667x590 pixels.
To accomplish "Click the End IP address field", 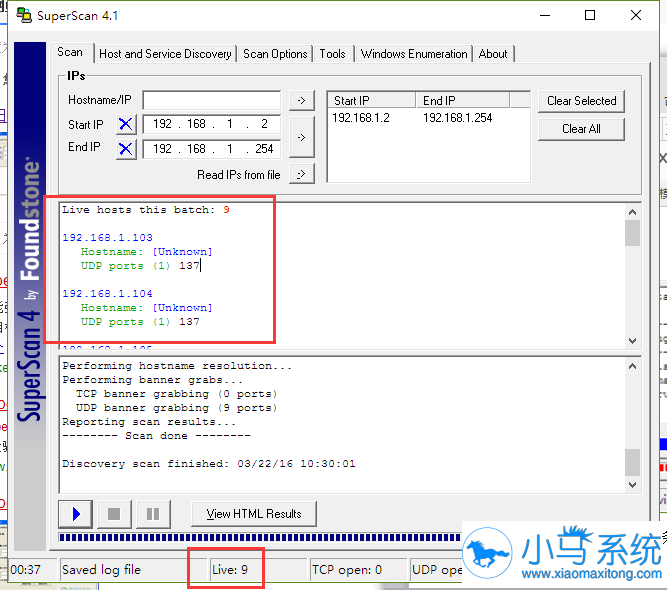I will (x=212, y=149).
